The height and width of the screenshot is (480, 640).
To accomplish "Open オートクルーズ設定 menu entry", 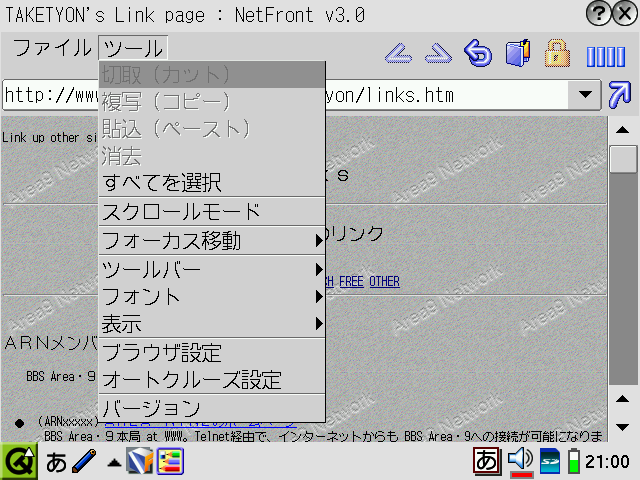I will [212, 380].
